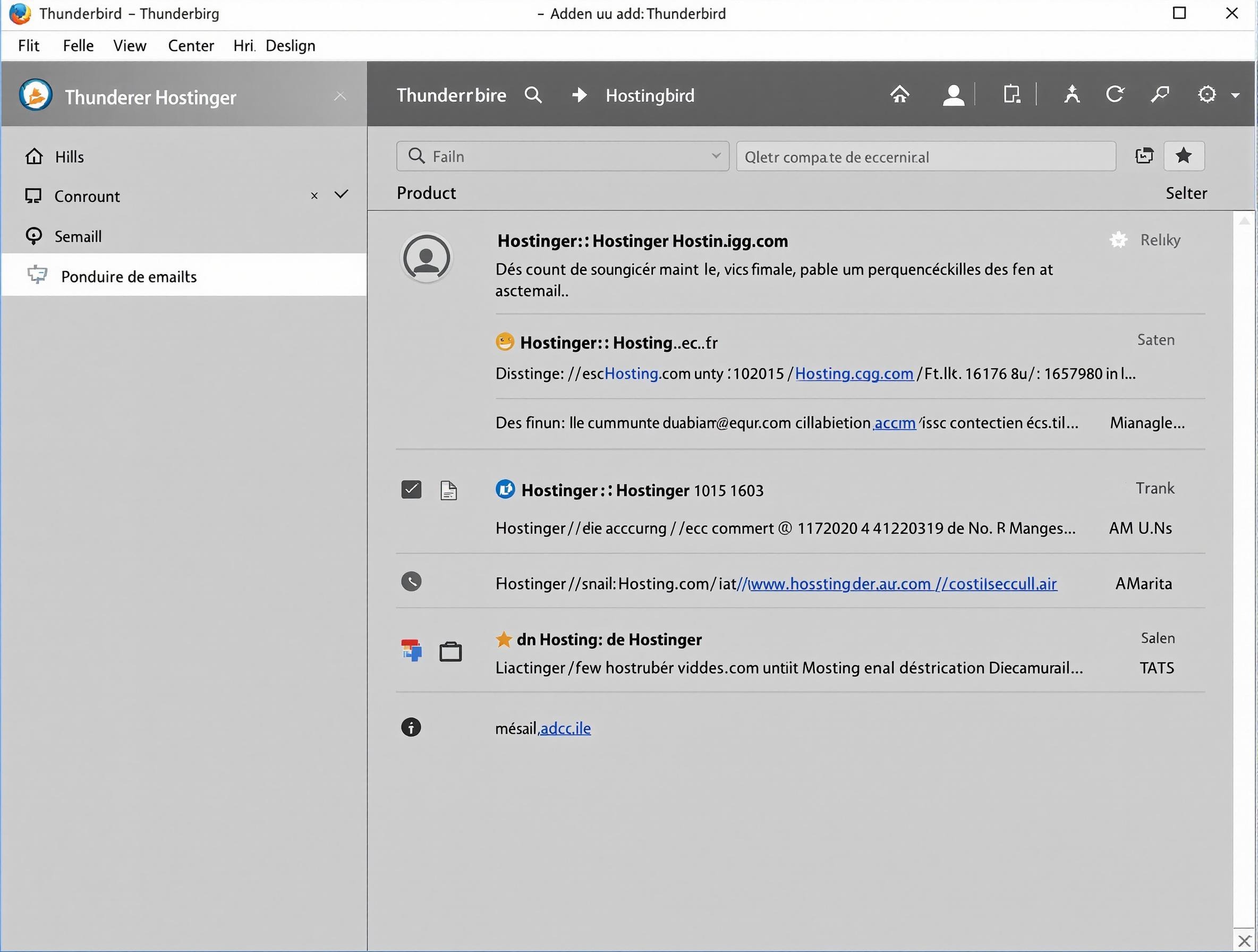
Task: Click the key search icon in the toolbar
Action: (1160, 94)
